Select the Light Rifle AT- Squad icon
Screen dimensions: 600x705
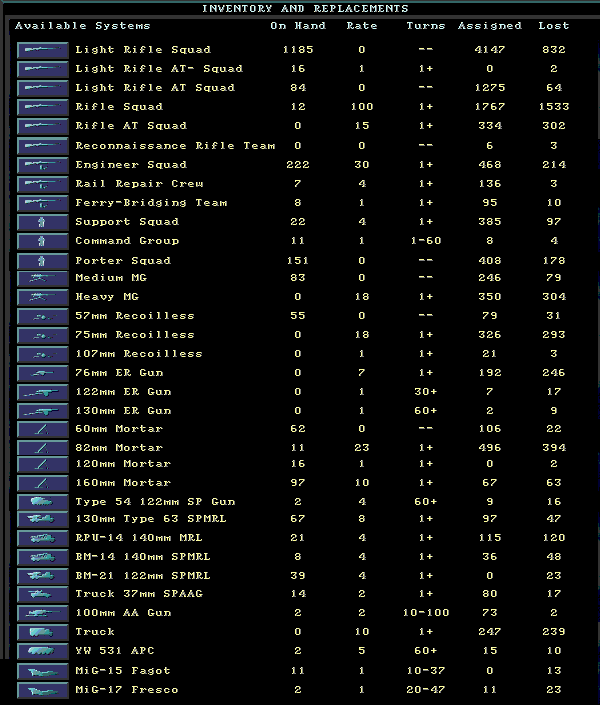click(x=43, y=69)
